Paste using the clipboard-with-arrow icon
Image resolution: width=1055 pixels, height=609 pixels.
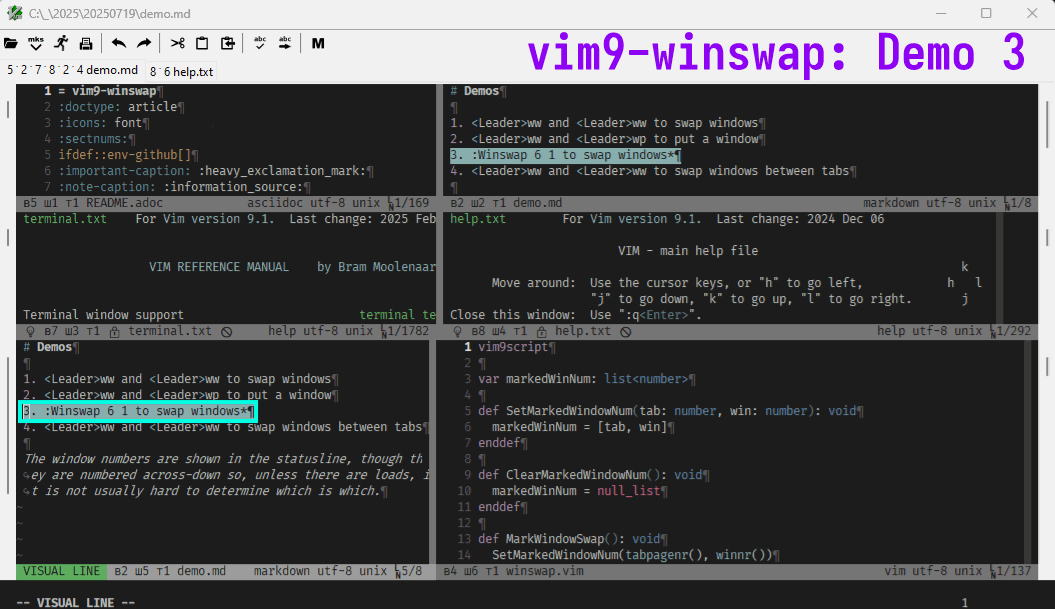228,44
